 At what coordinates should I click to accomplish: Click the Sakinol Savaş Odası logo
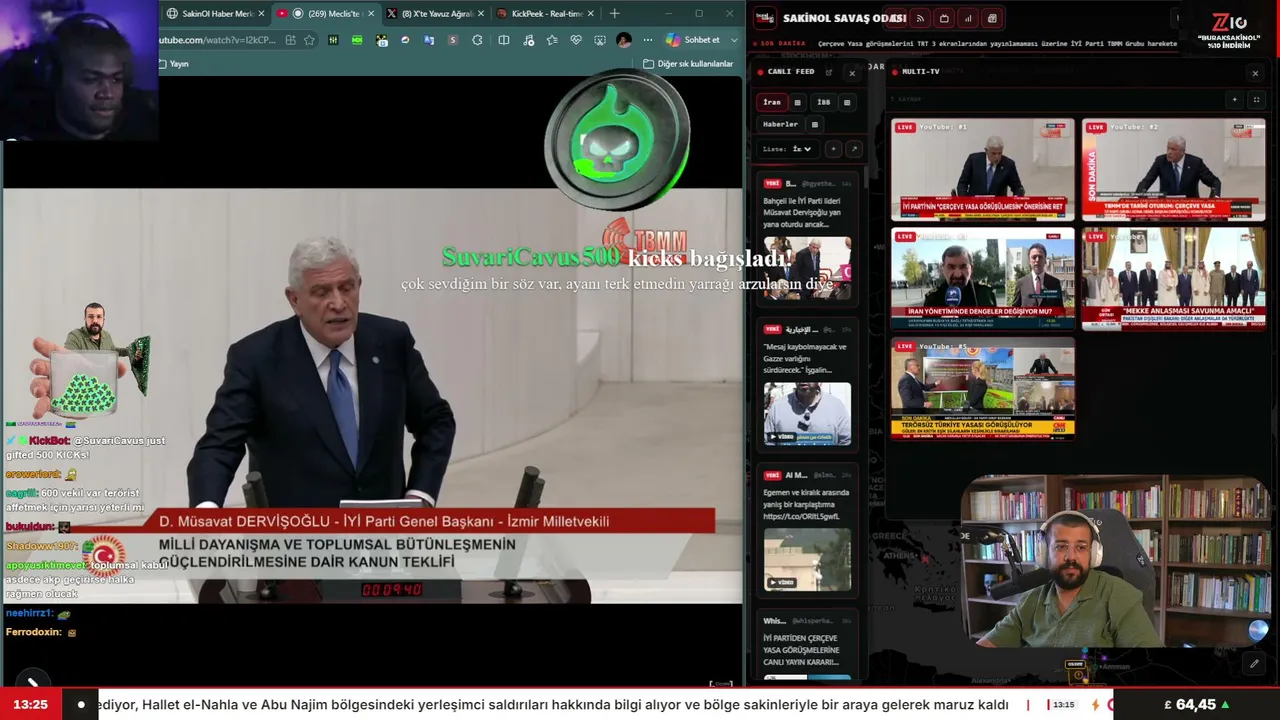[x=765, y=18]
